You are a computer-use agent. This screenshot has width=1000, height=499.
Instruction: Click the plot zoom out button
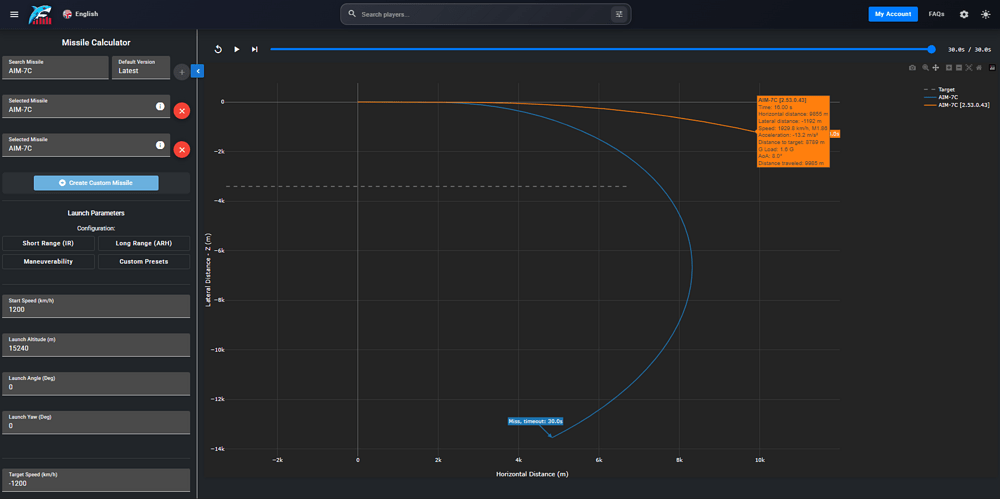(x=959, y=68)
